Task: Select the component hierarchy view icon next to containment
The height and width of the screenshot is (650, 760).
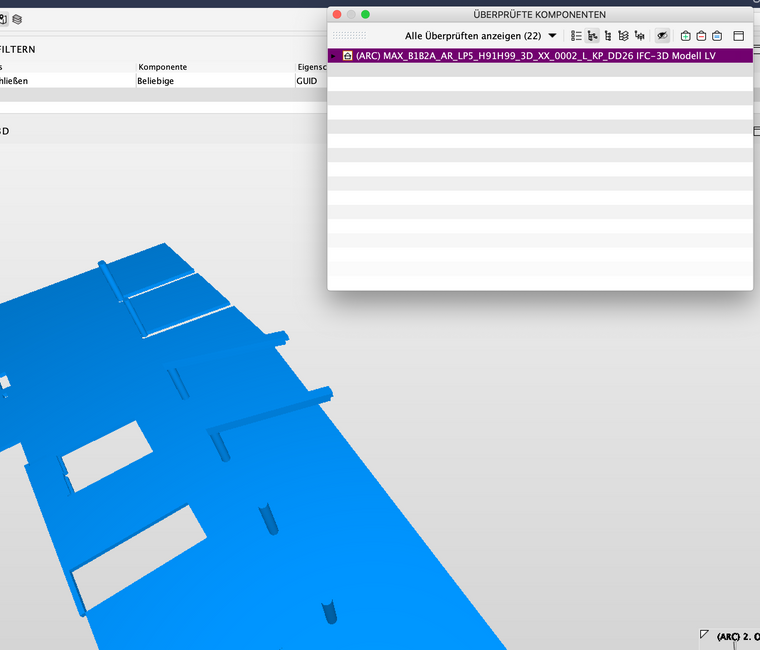Action: tap(608, 36)
